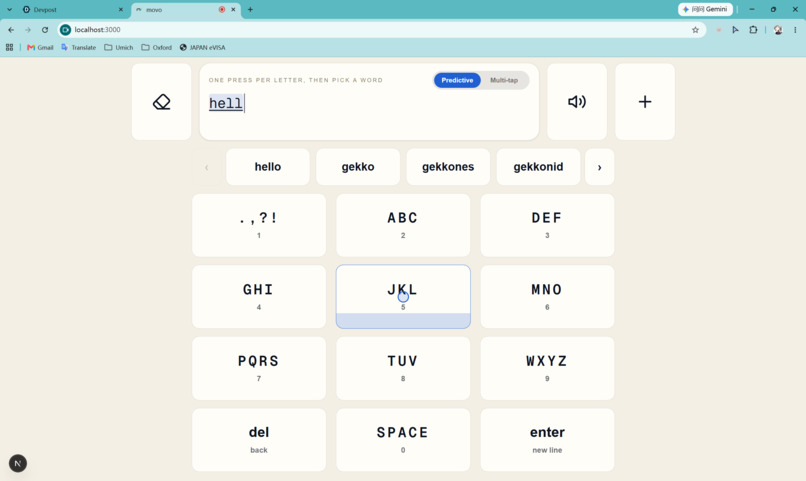
Task: Open a new browser tab
Action: 250,10
